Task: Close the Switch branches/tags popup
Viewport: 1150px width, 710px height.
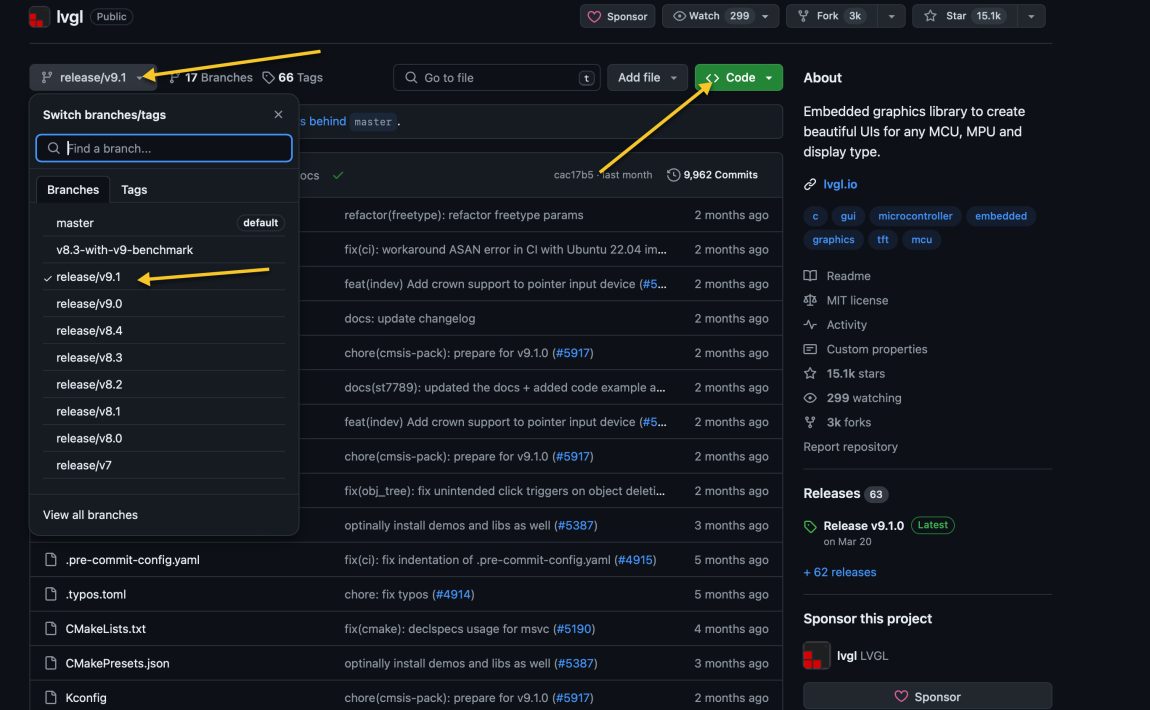Action: pyautogui.click(x=278, y=115)
